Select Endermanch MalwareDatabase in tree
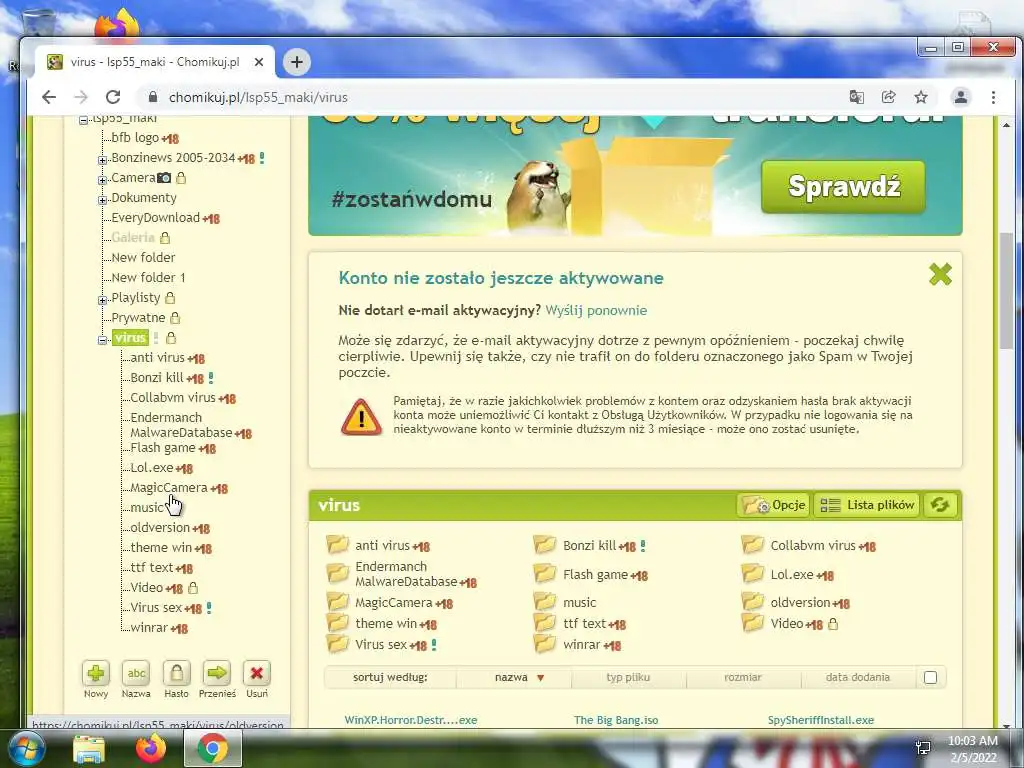The width and height of the screenshot is (1024, 768). [x=181, y=425]
